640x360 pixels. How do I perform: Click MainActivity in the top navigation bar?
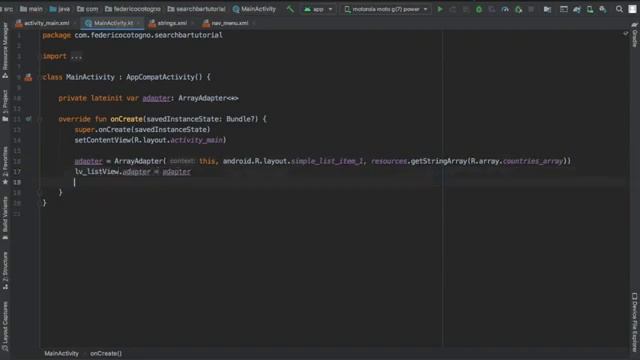coord(254,9)
